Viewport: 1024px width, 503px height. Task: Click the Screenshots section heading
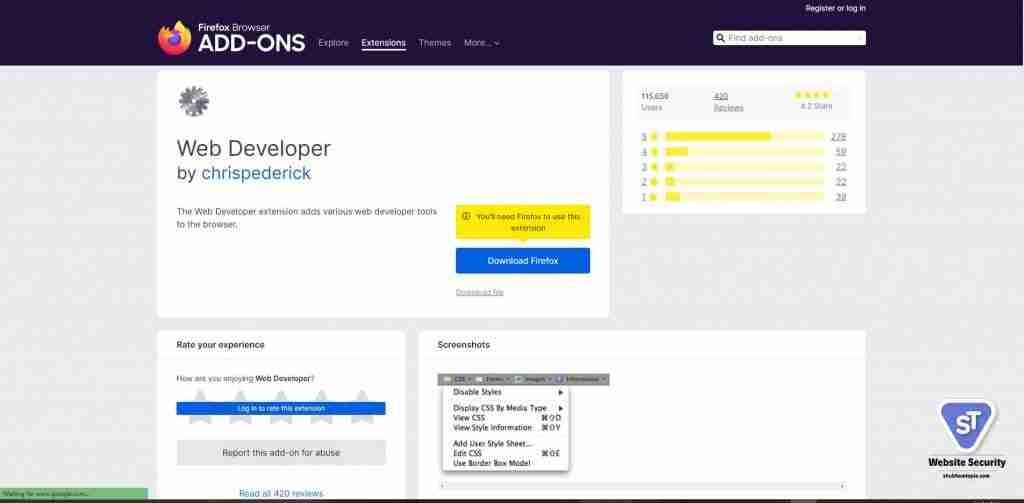[x=463, y=344]
